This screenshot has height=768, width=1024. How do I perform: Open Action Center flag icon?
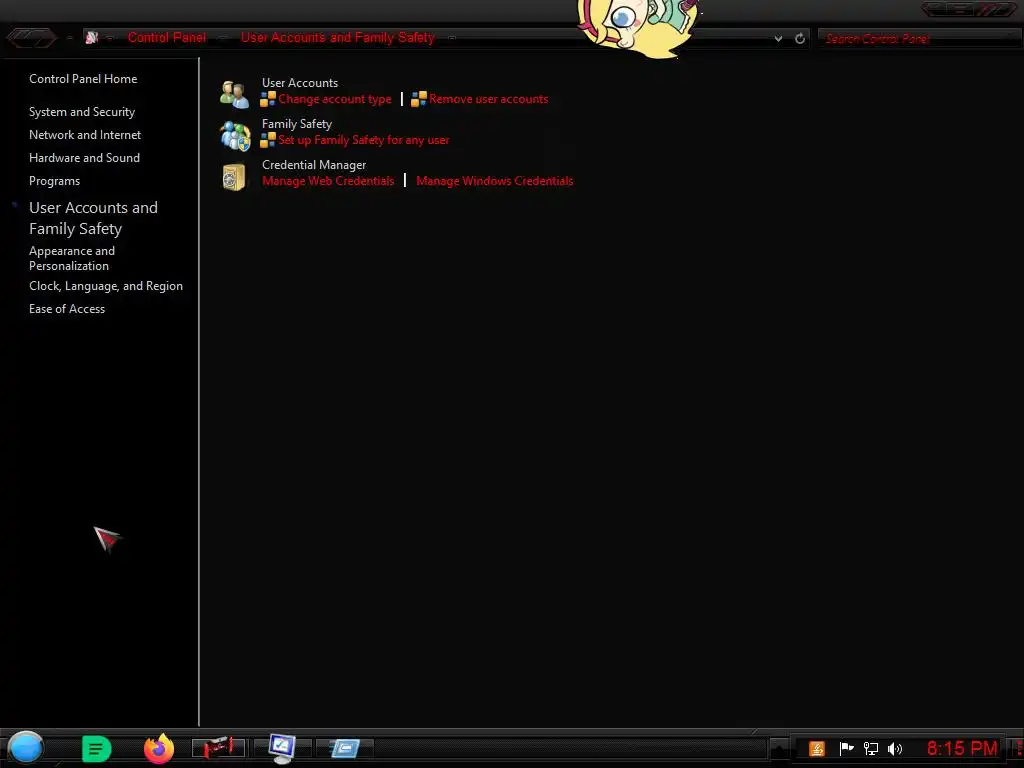click(846, 749)
